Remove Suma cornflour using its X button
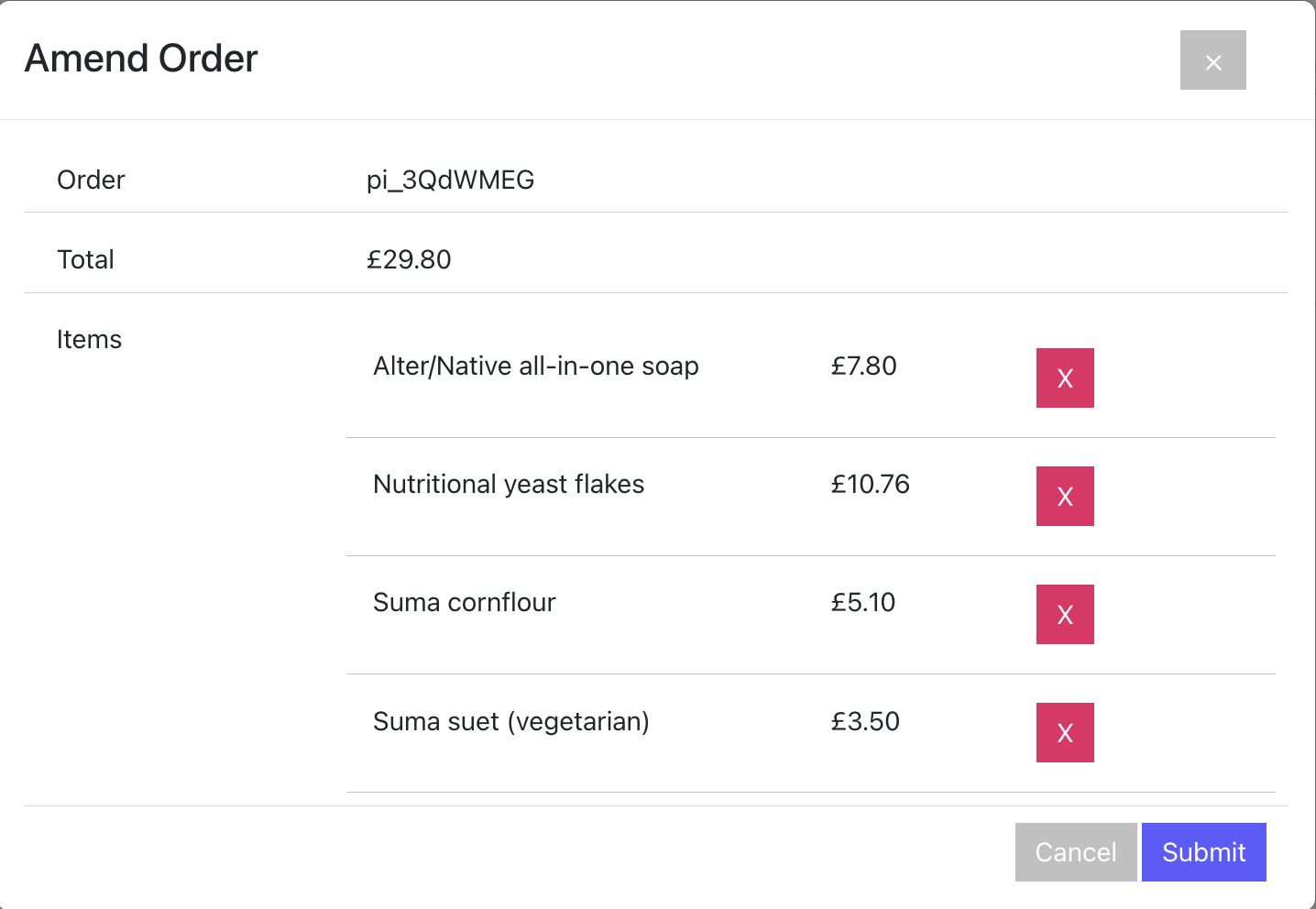 click(1064, 614)
